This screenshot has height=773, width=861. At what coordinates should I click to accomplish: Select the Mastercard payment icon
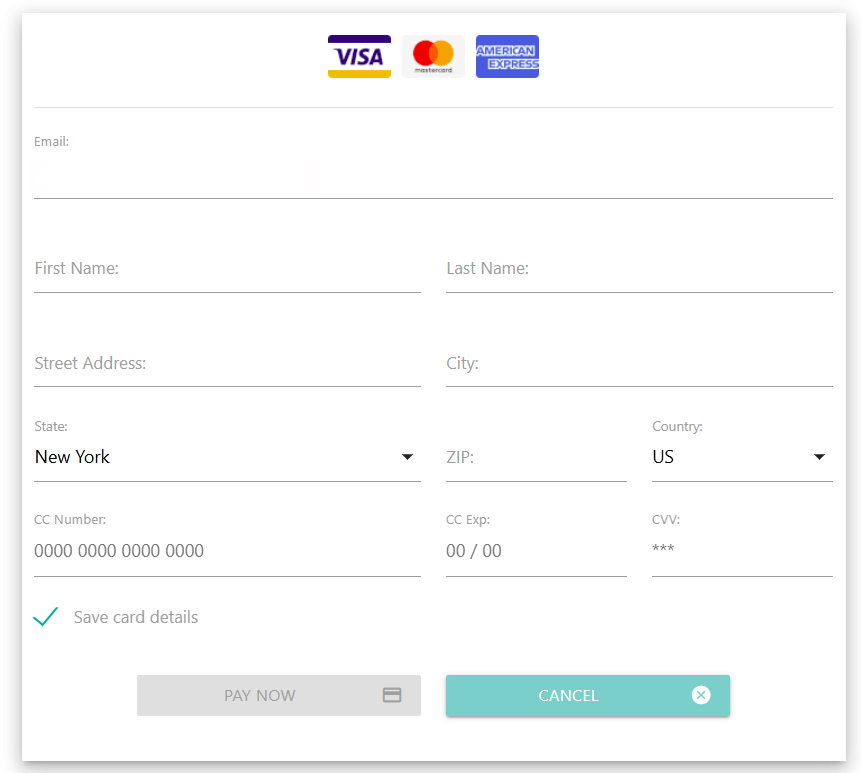click(x=433, y=56)
